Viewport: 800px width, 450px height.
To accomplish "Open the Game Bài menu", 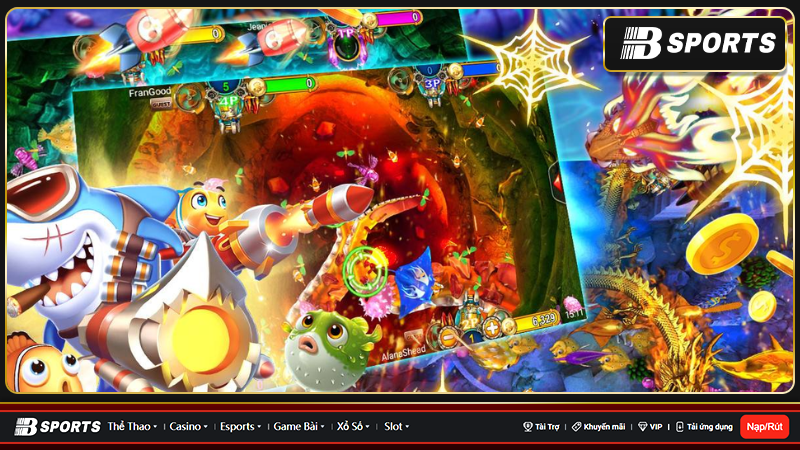I will [x=295, y=427].
